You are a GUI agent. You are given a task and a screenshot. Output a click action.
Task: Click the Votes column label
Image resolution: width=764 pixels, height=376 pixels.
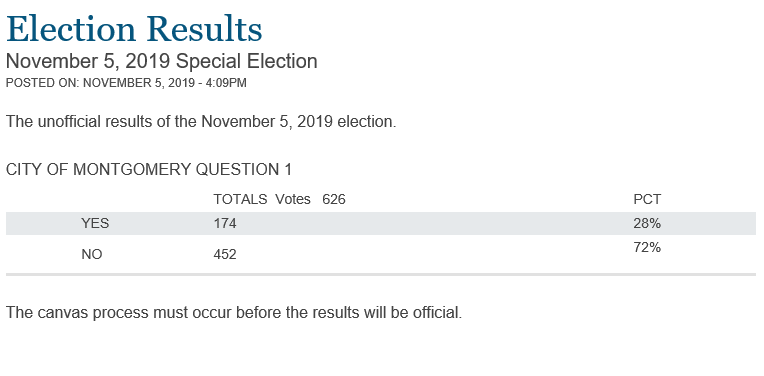pos(293,199)
